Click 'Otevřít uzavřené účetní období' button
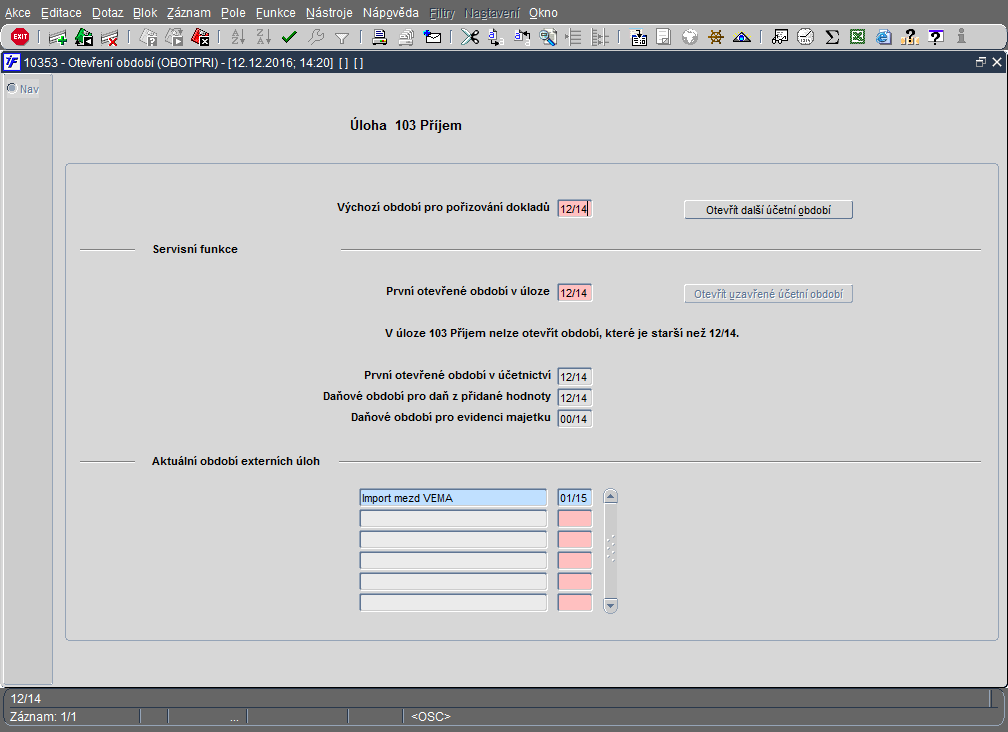Image resolution: width=1008 pixels, height=732 pixels. tap(768, 294)
